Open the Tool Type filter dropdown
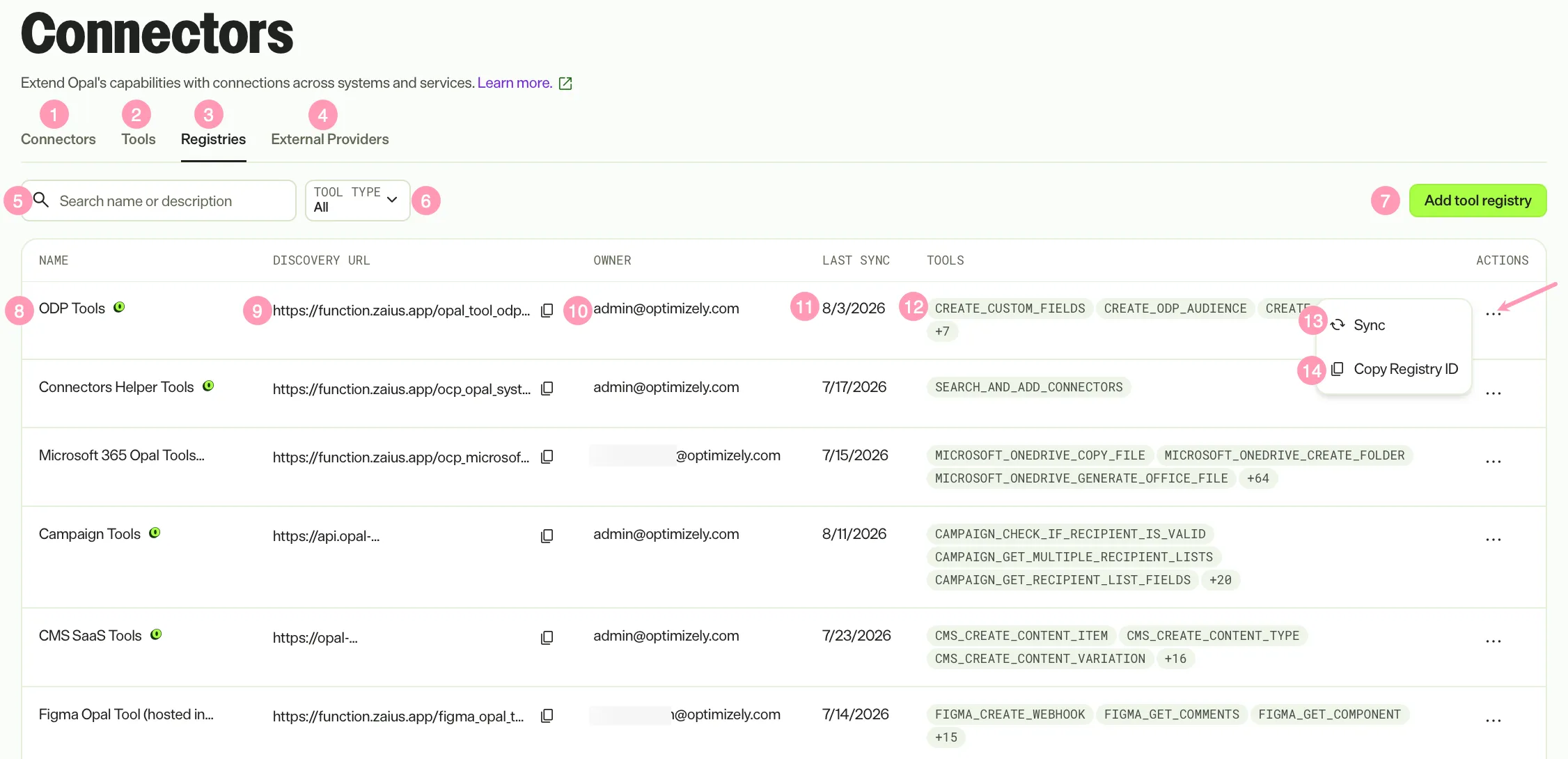Viewport: 1568px width, 759px height. [357, 201]
